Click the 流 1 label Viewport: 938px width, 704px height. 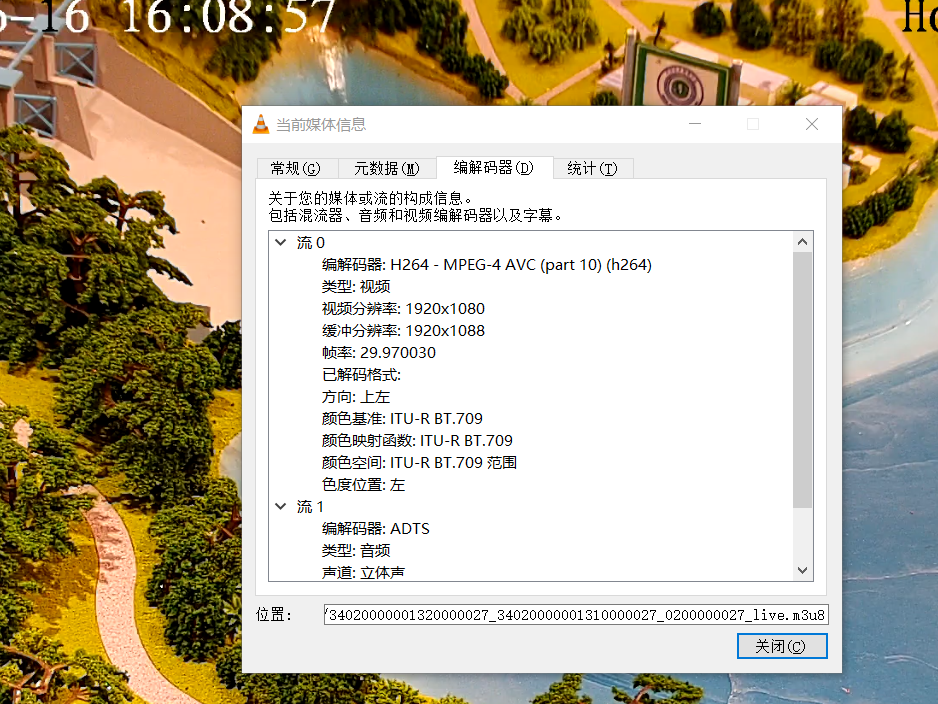(310, 507)
